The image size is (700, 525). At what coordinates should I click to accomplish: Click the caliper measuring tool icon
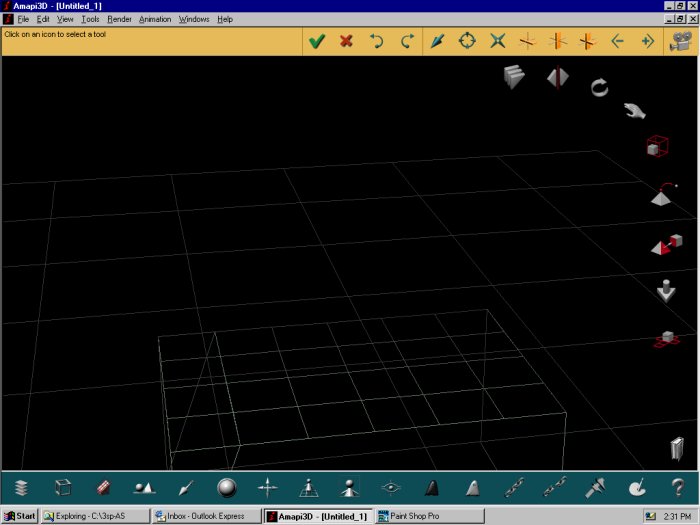596,488
